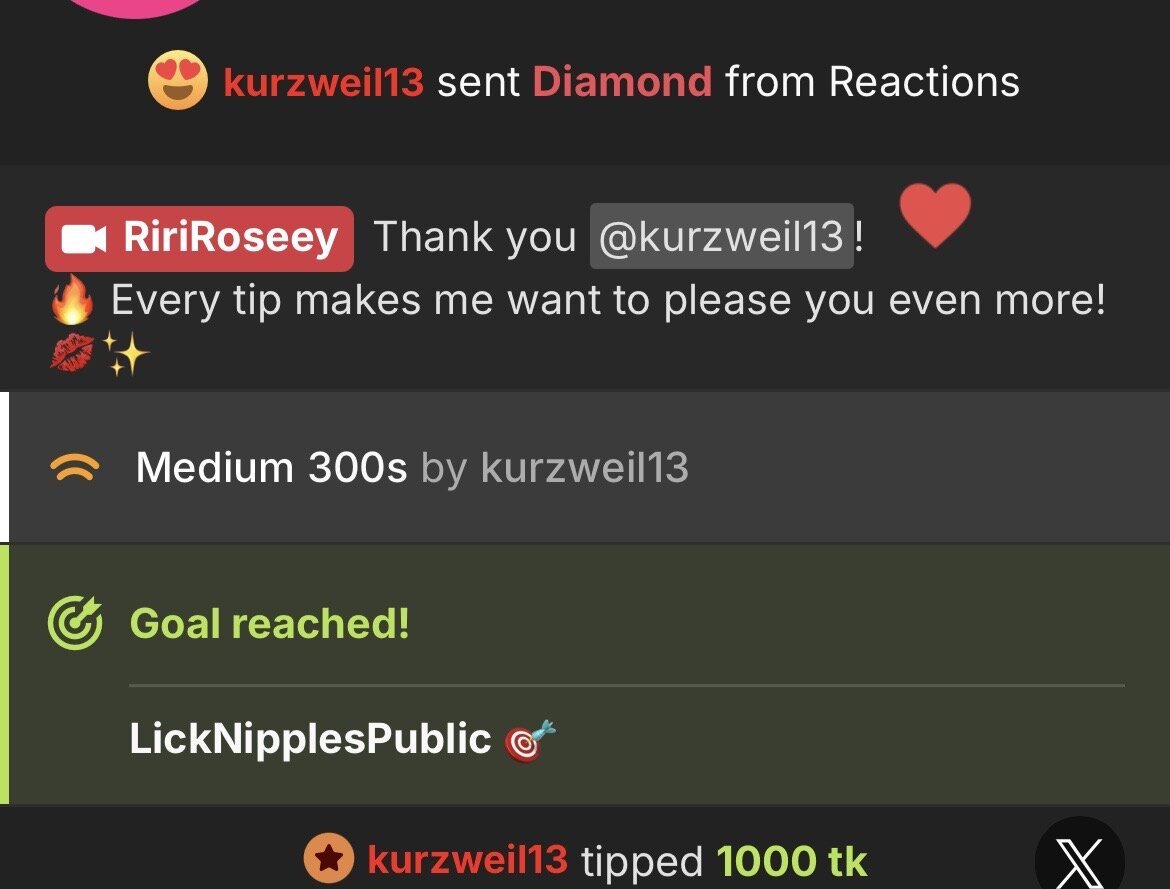The height and width of the screenshot is (889, 1170).
Task: Open kurzweil13 profile from Diamond reaction line
Action: pos(324,82)
